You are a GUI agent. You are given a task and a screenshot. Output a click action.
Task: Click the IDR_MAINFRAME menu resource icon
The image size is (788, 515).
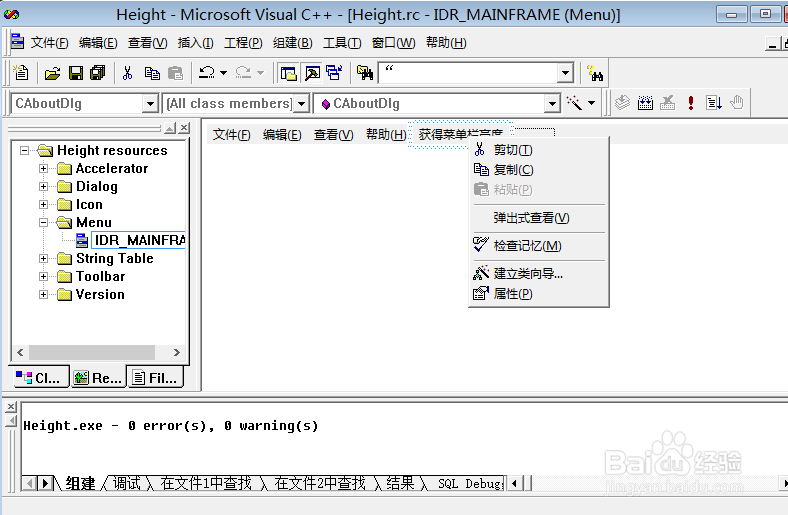(82, 240)
